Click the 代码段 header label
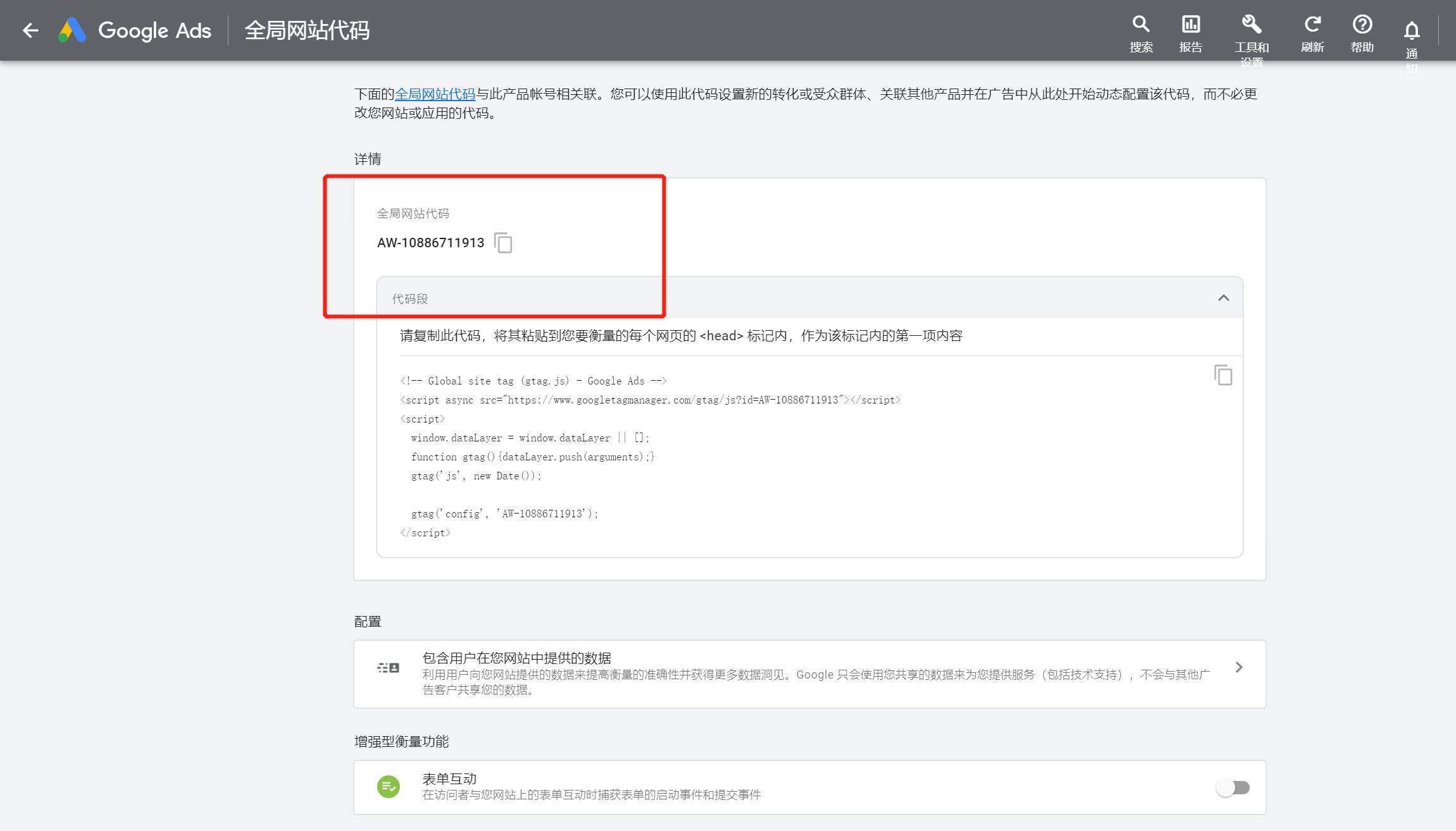The width and height of the screenshot is (1456, 831). tap(410, 299)
